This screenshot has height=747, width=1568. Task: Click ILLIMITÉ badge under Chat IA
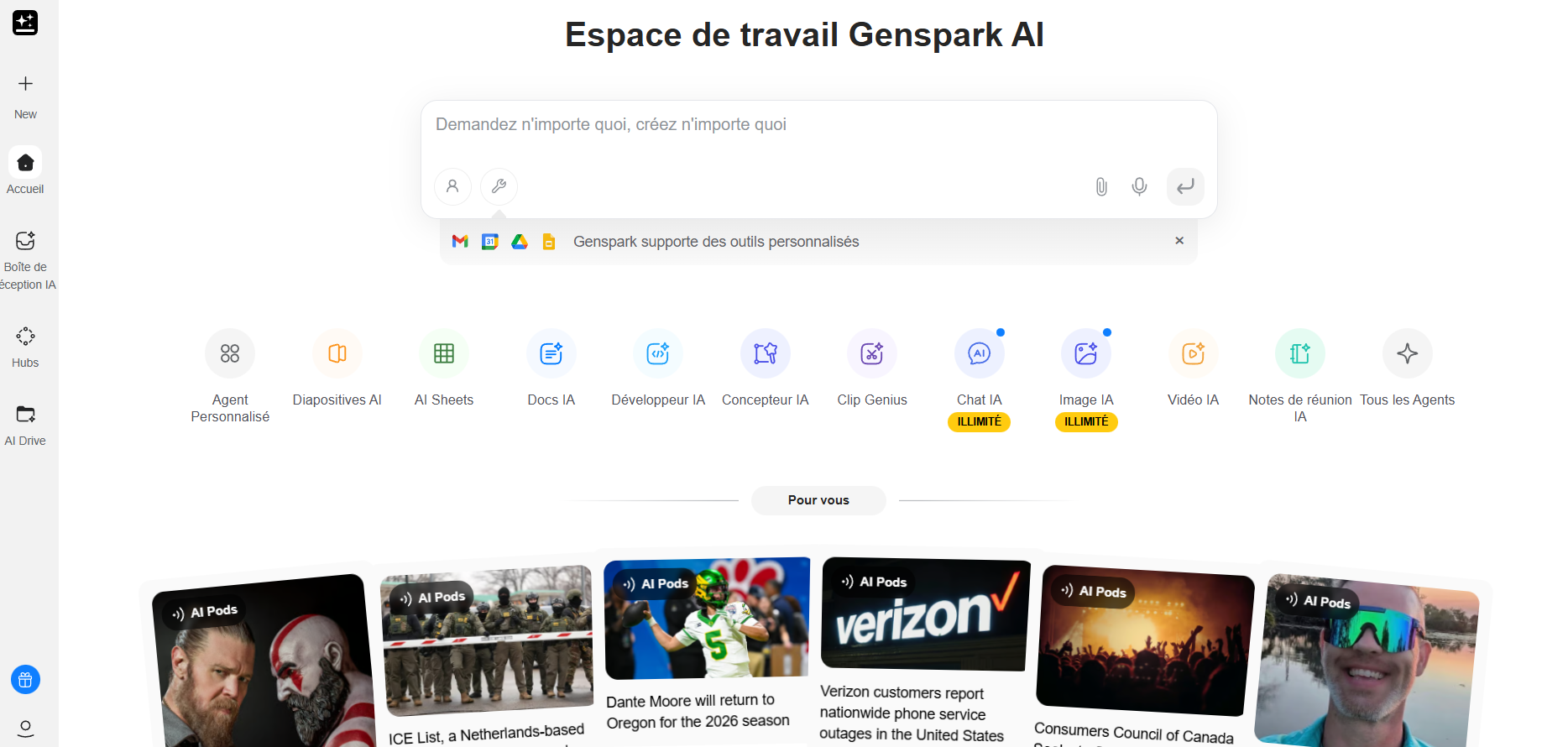click(x=980, y=421)
